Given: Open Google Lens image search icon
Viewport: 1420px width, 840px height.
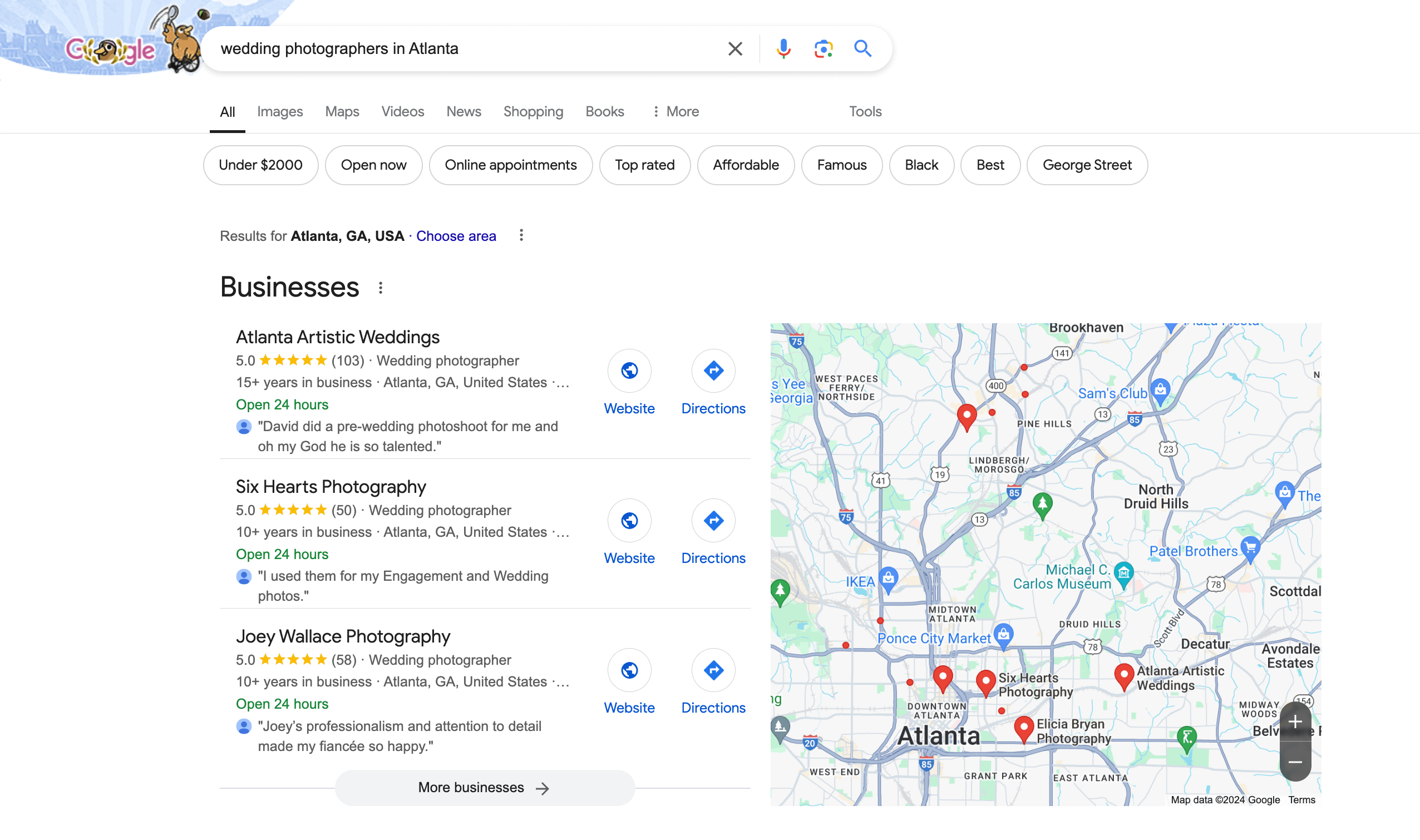Looking at the screenshot, I should pos(822,49).
